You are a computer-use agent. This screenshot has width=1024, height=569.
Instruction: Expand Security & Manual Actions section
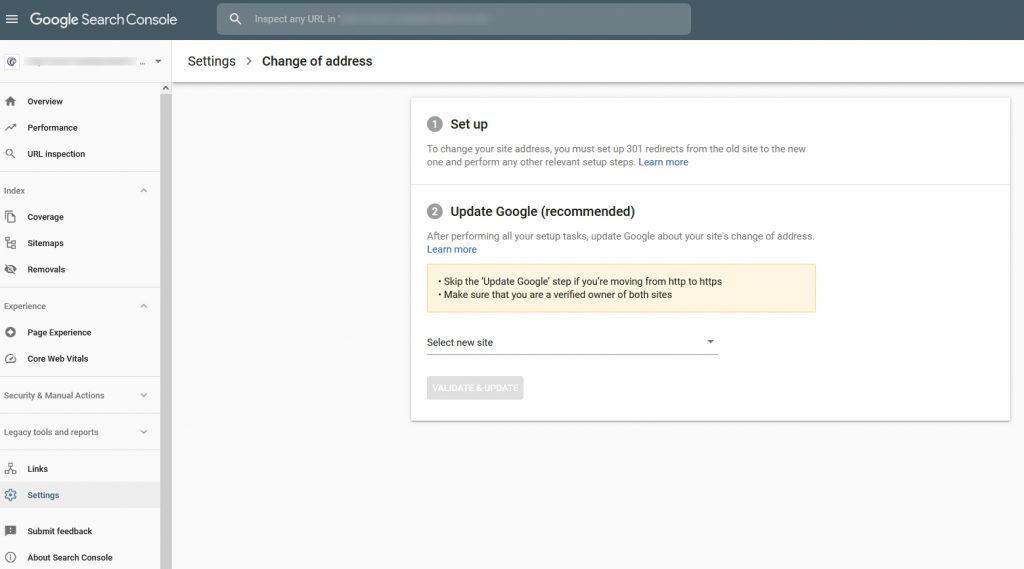tap(143, 395)
